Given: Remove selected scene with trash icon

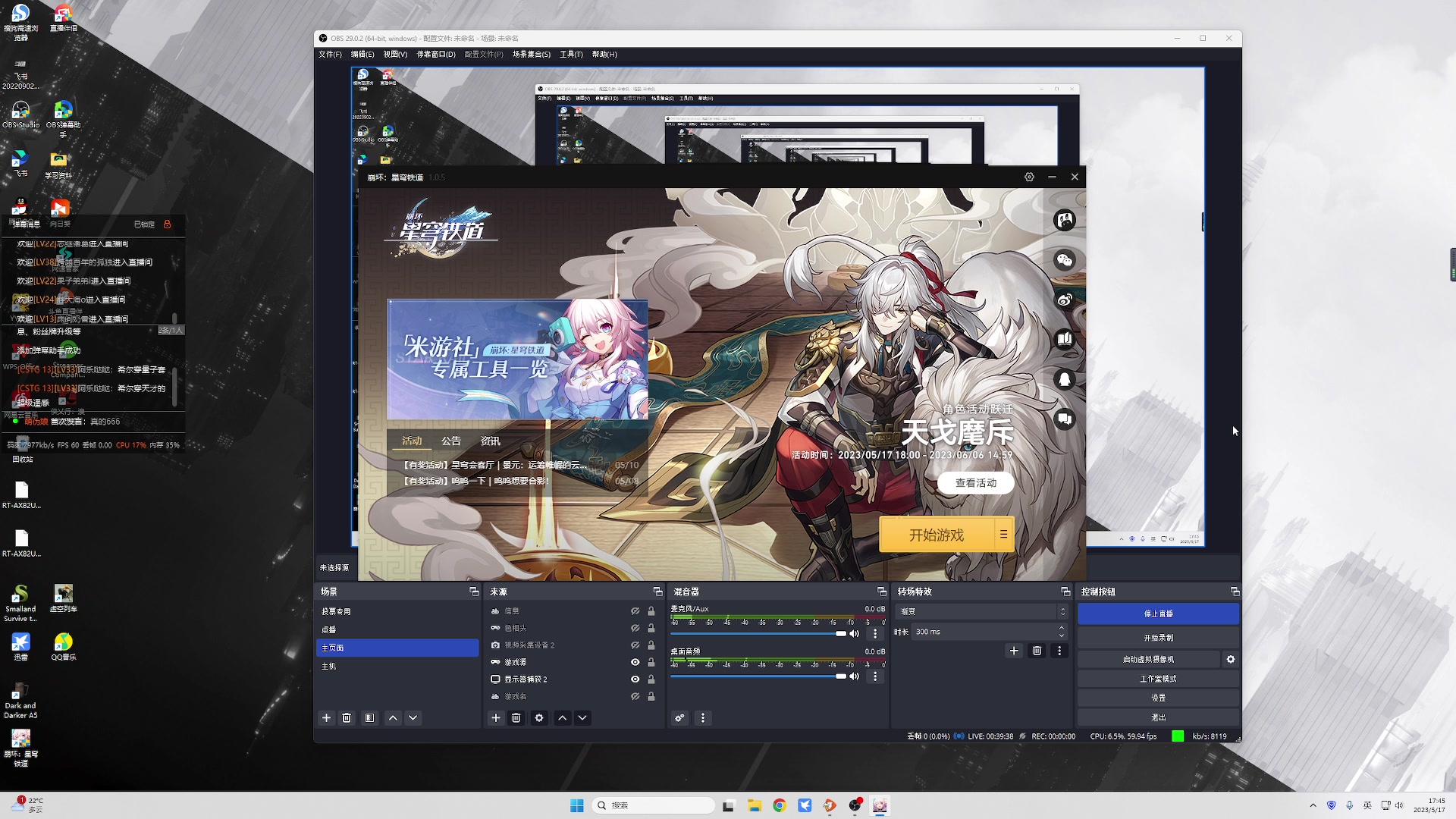Looking at the screenshot, I should 347,718.
